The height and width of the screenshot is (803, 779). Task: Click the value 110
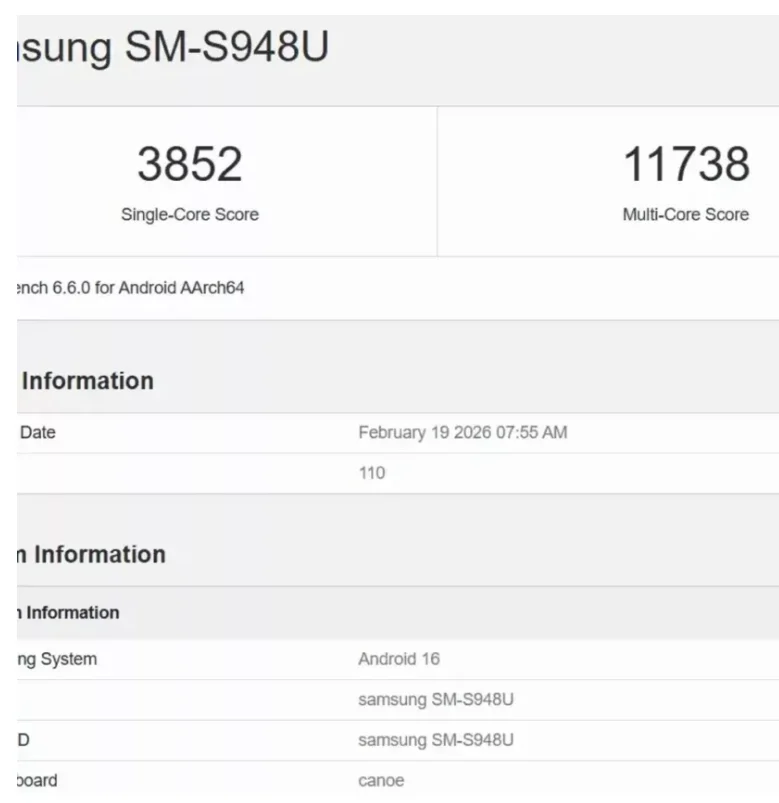(372, 473)
